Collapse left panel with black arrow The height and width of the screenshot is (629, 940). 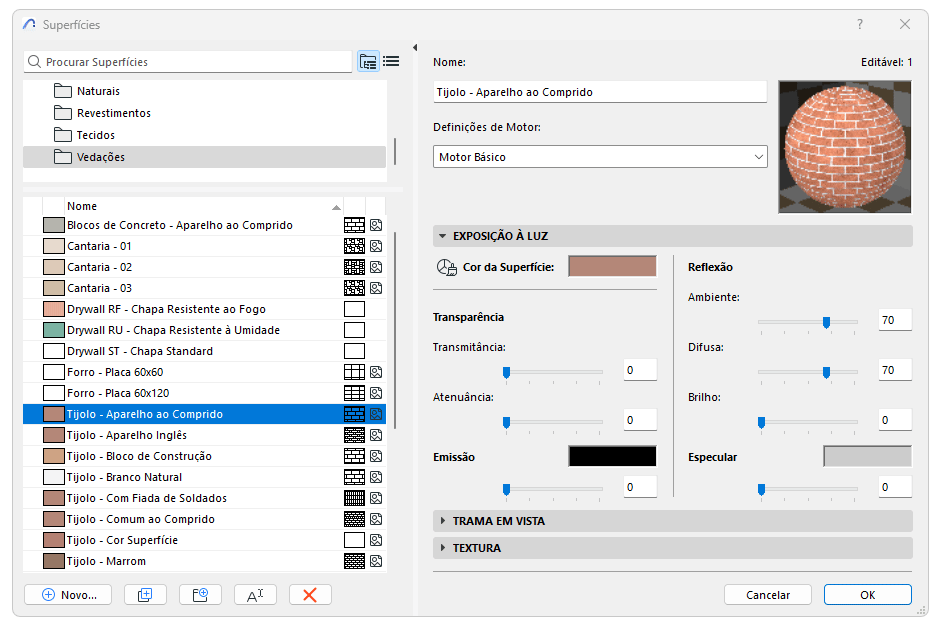pos(415,47)
